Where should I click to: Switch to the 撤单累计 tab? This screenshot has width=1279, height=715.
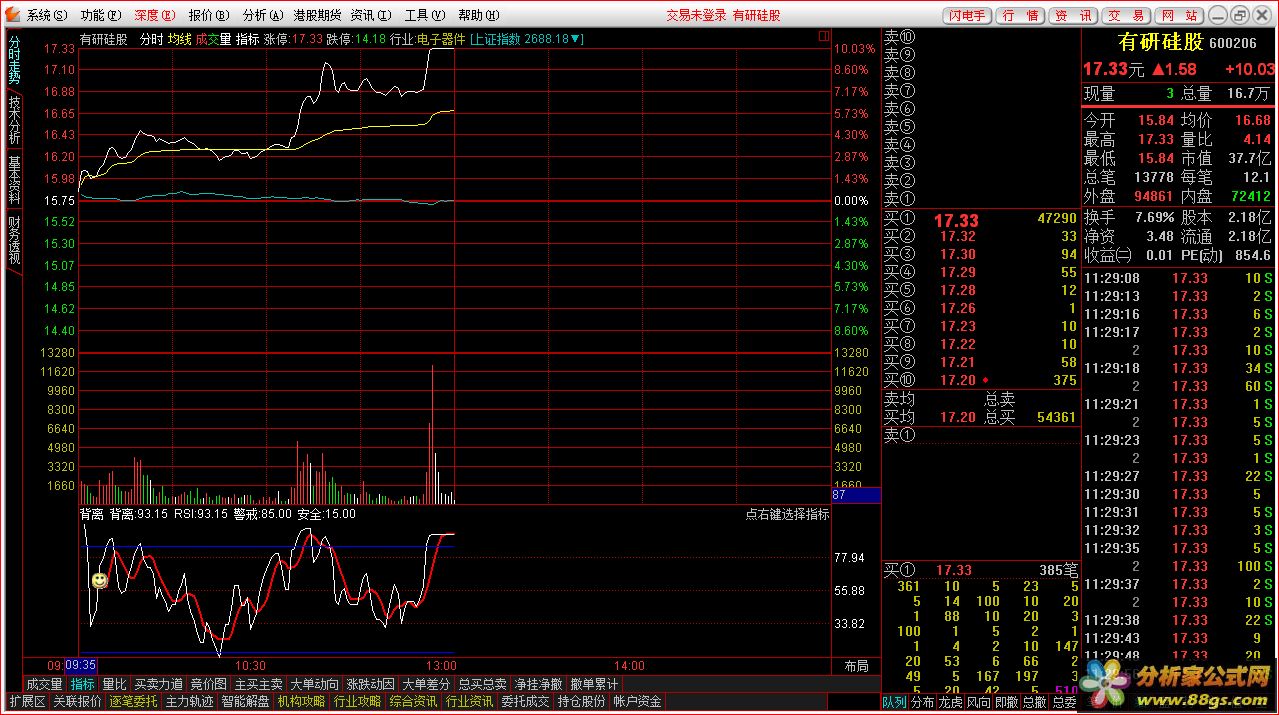point(595,684)
